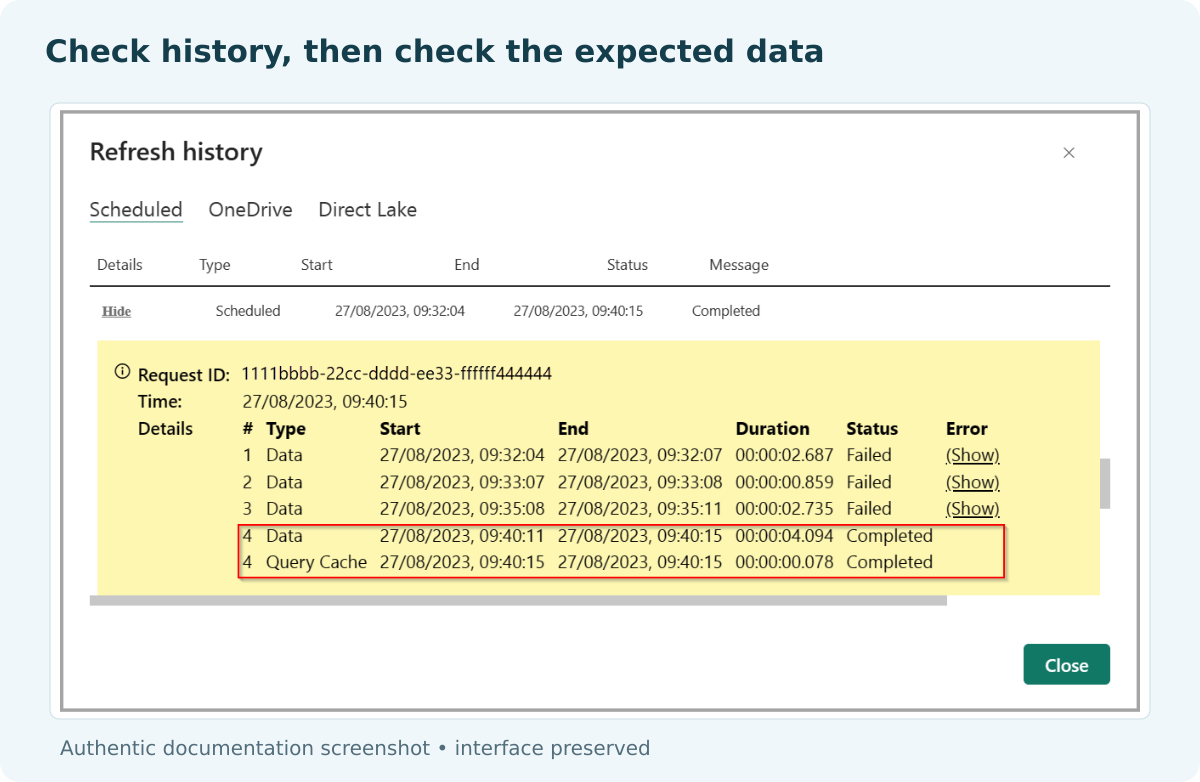Click the info icon beside Request ID

(122, 372)
